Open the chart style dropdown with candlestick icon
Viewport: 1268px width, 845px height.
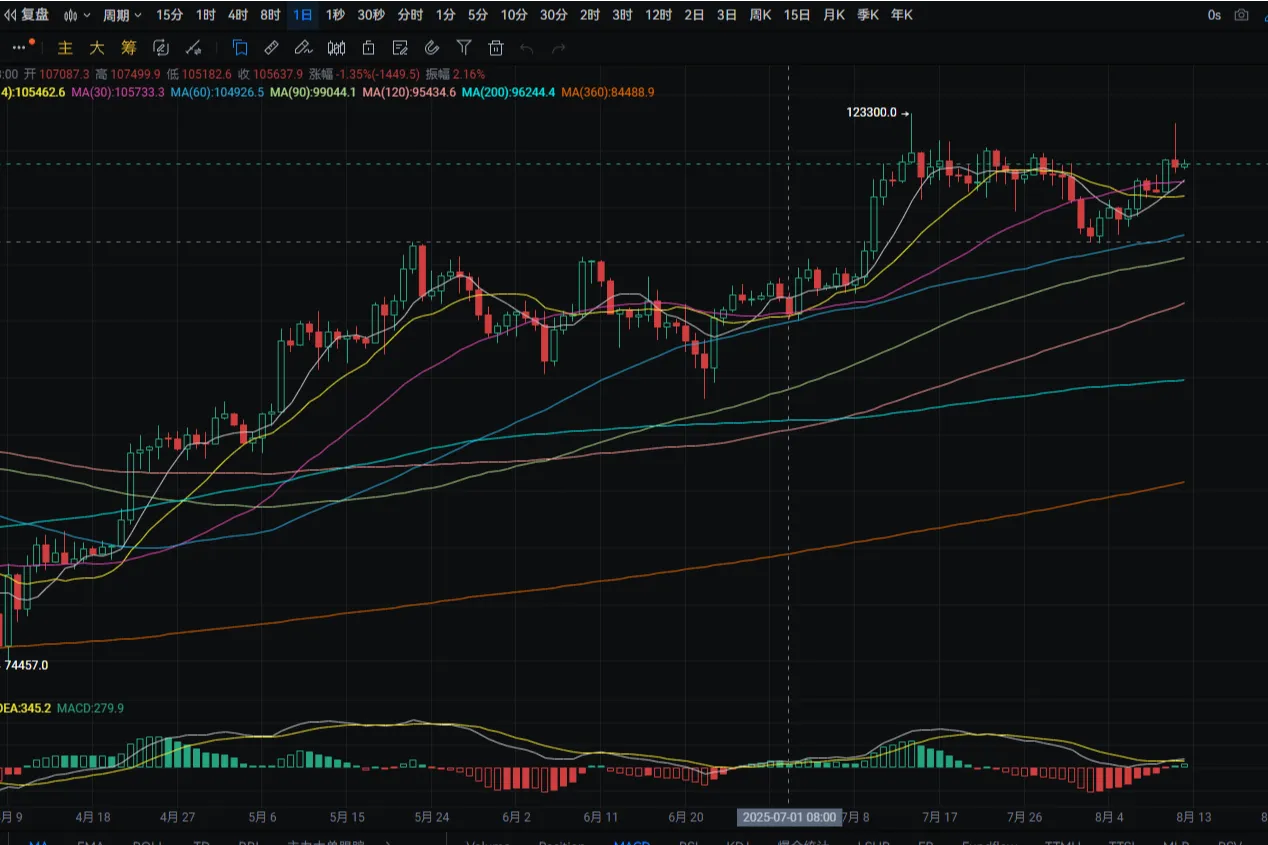[76, 15]
